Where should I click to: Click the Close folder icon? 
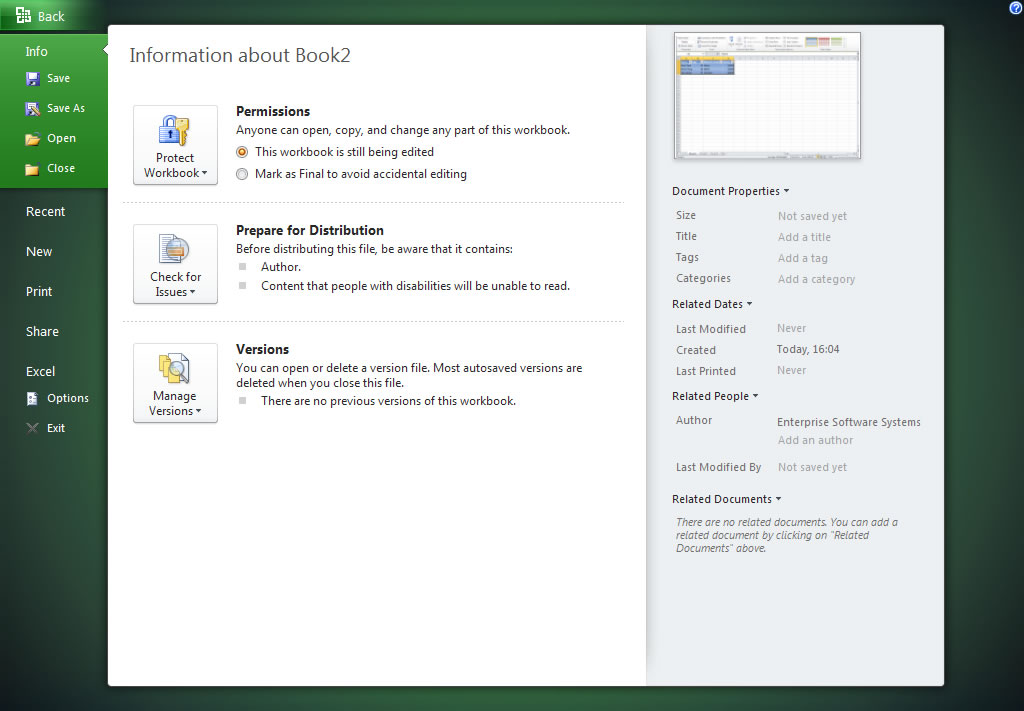click(33, 169)
